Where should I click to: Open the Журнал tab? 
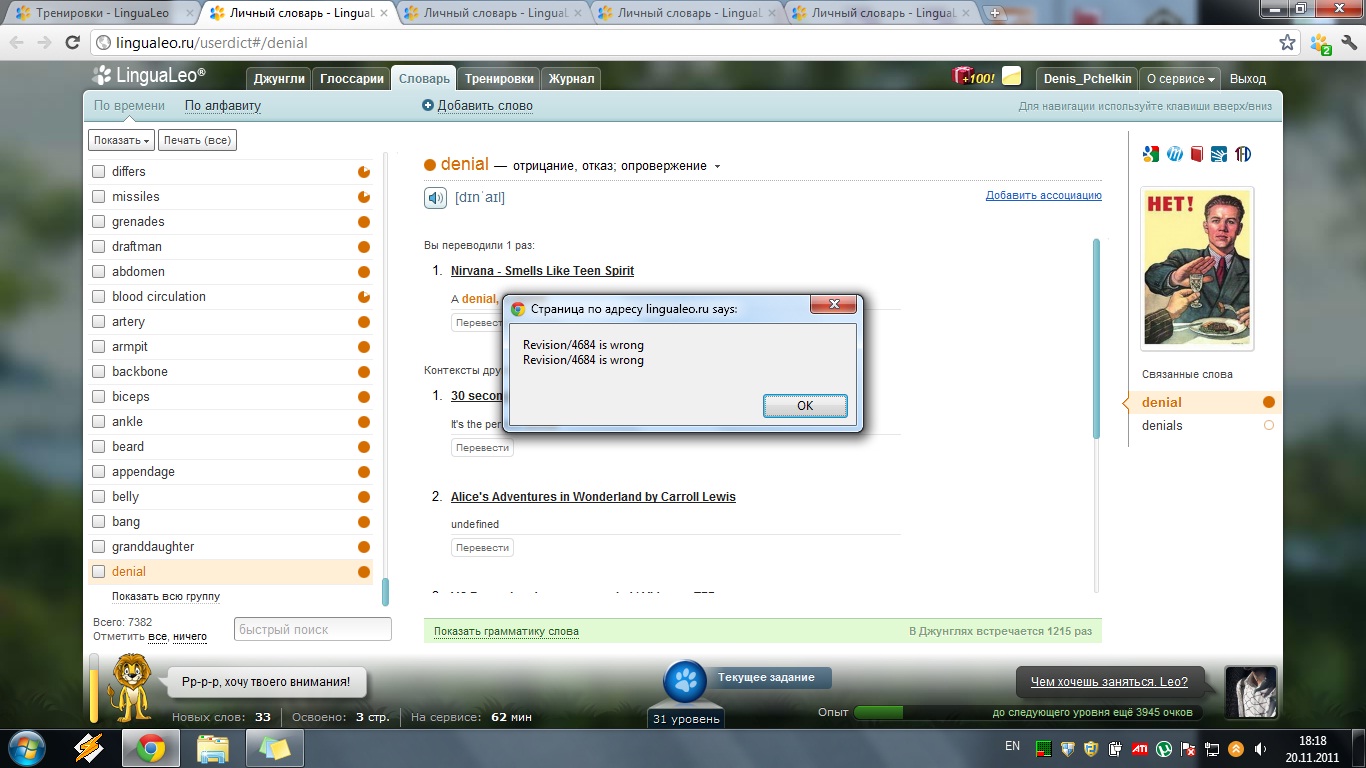pos(571,78)
